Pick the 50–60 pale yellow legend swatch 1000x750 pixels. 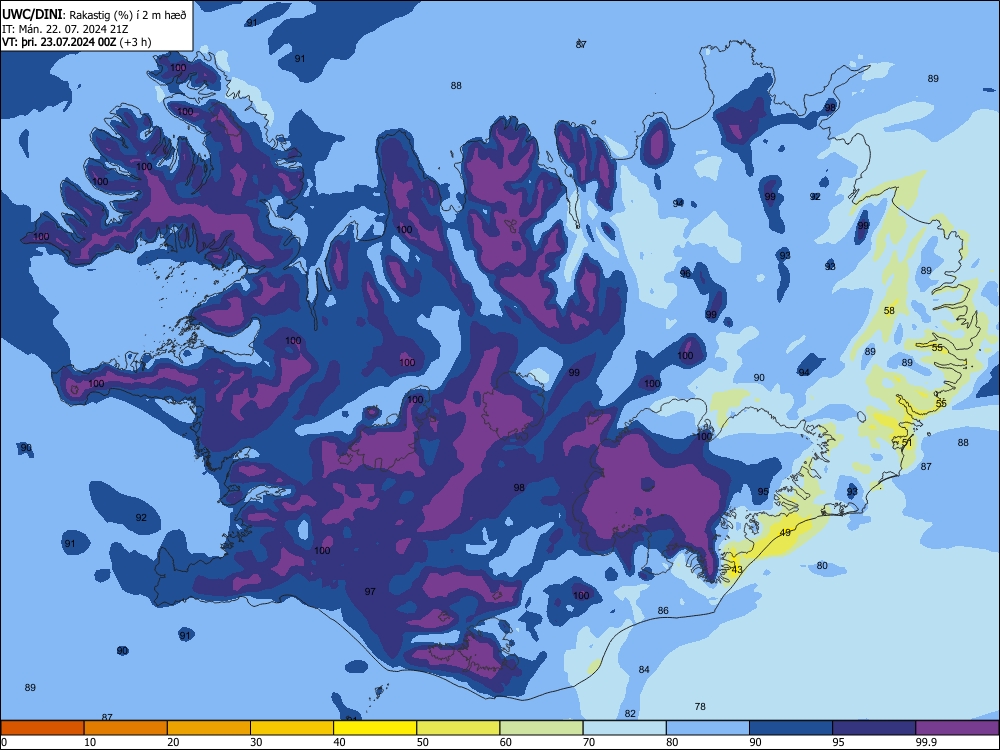click(x=458, y=728)
